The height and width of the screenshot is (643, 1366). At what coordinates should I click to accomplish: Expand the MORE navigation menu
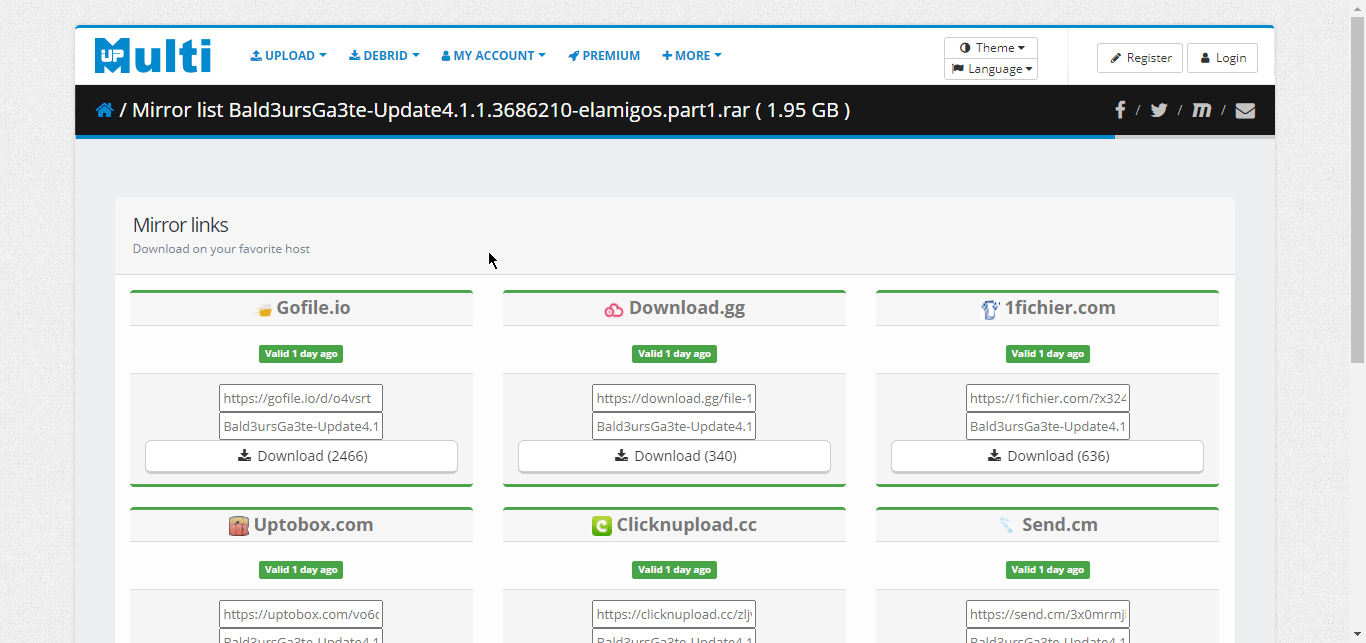pos(691,55)
